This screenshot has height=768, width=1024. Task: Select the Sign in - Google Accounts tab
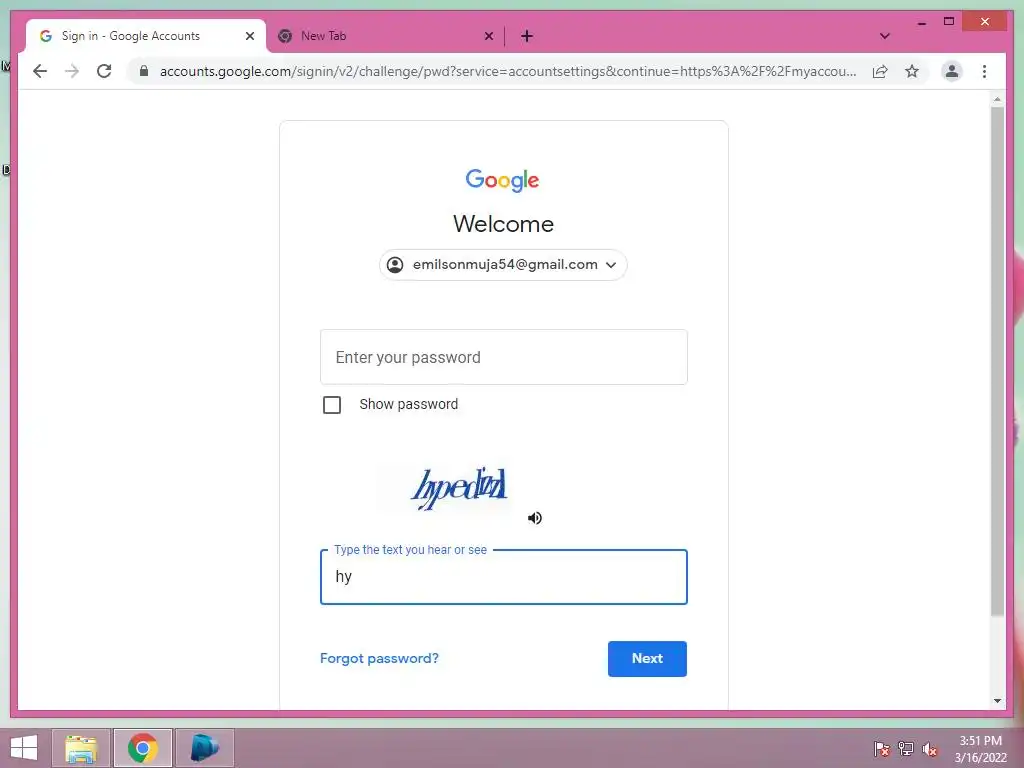pyautogui.click(x=146, y=36)
